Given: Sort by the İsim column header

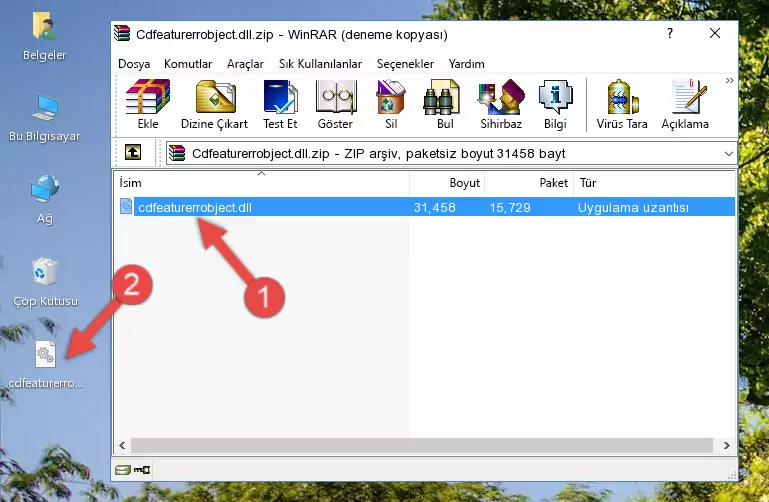Looking at the screenshot, I should 262,183.
